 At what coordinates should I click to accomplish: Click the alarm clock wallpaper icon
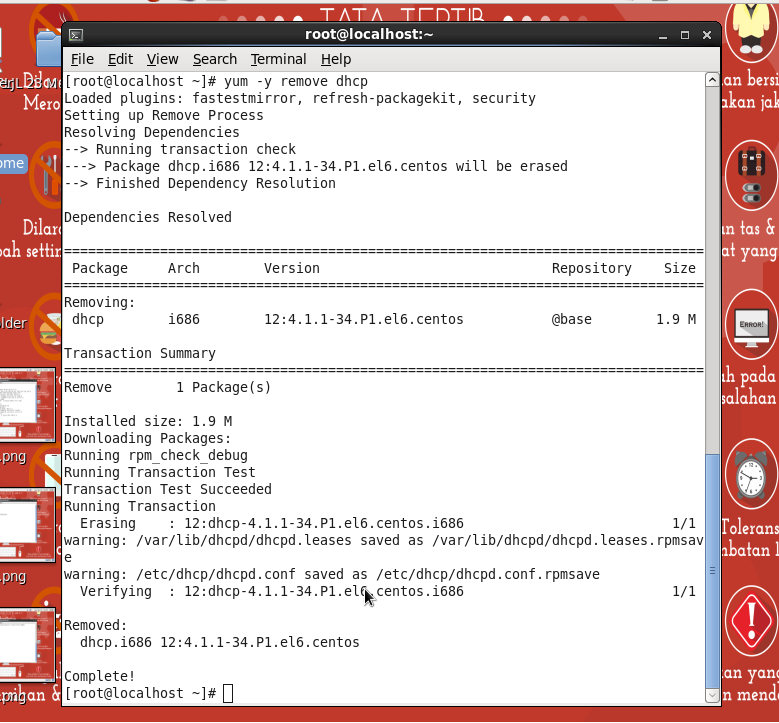[751, 475]
